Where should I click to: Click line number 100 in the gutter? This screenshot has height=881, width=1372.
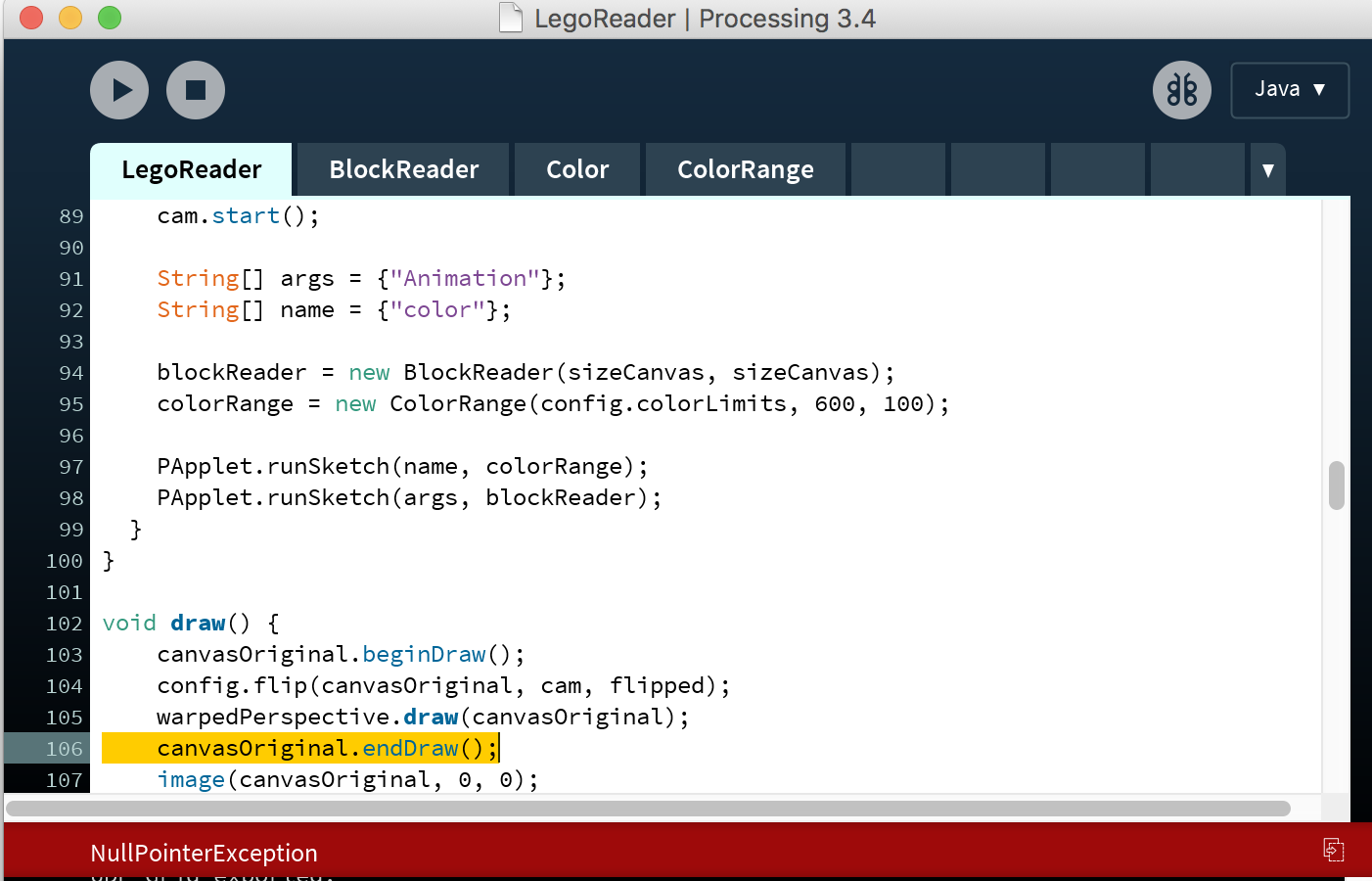pyautogui.click(x=65, y=561)
